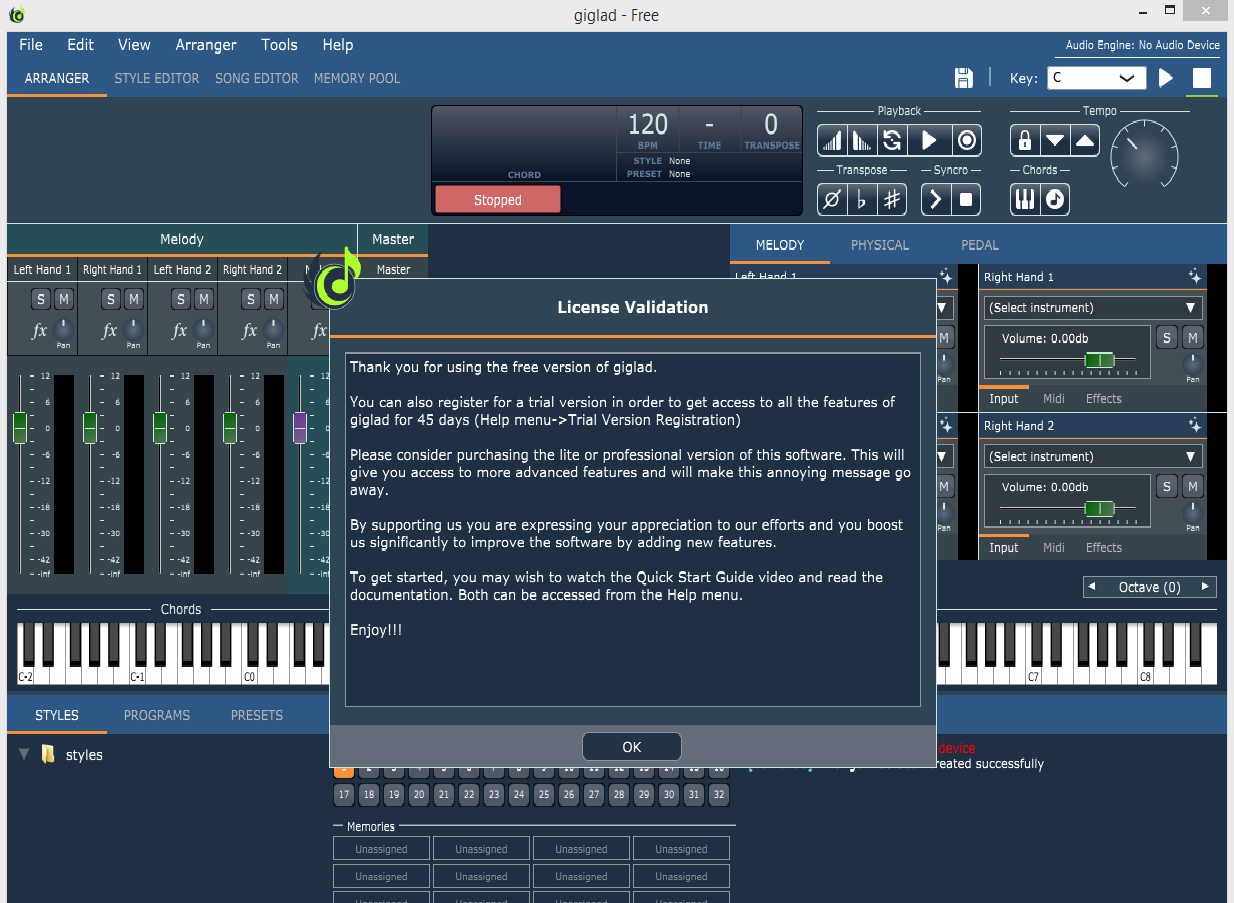Mute the Left Hand 1 mixer channel
This screenshot has width=1234, height=903.
64,299
